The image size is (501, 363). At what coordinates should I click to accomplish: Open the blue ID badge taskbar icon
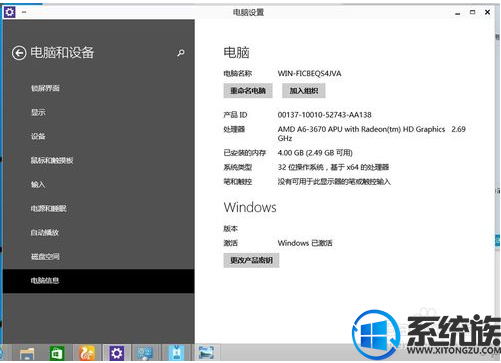[177, 353]
